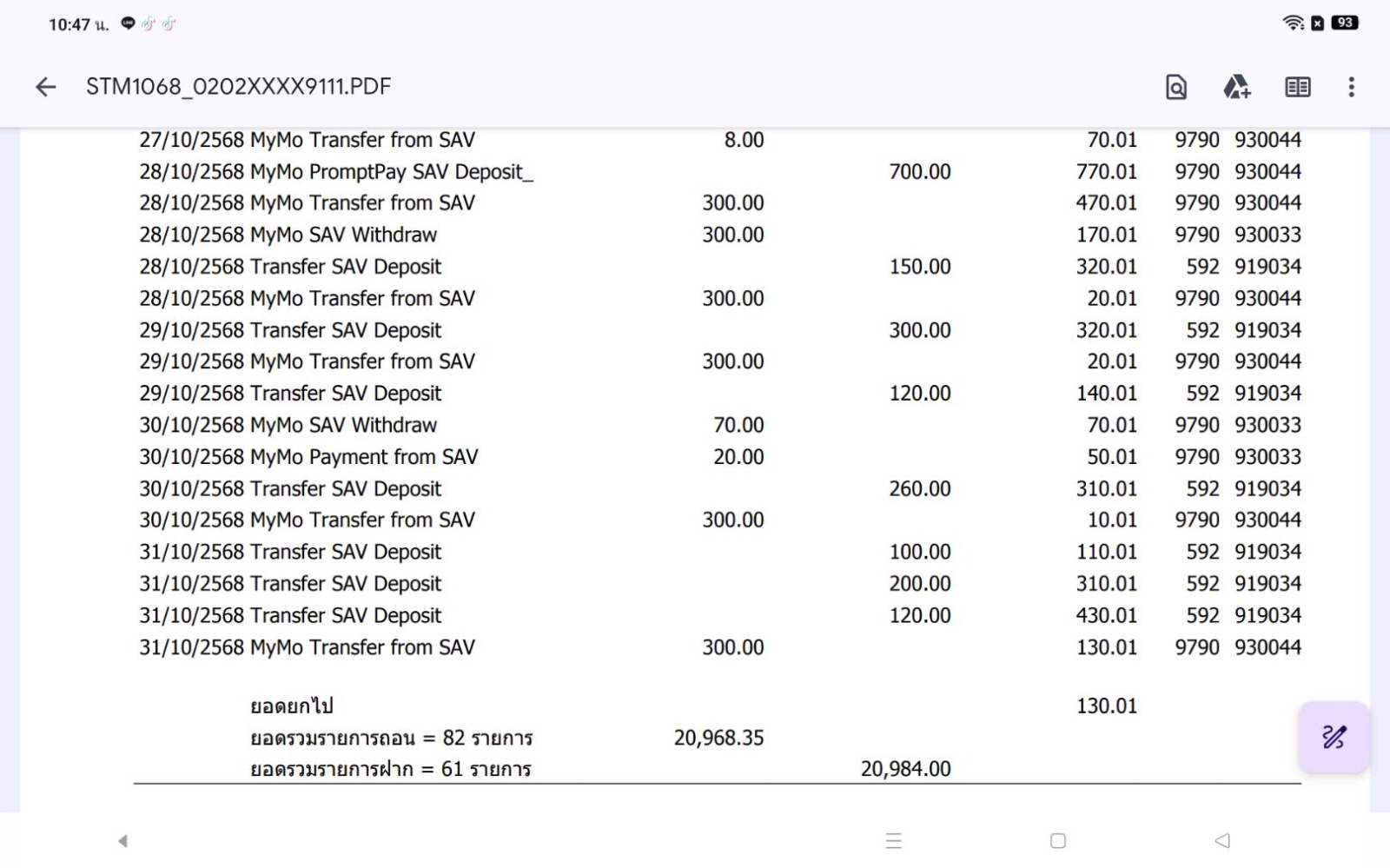
Task: Tap the Add to Drive icon
Action: [x=1236, y=87]
